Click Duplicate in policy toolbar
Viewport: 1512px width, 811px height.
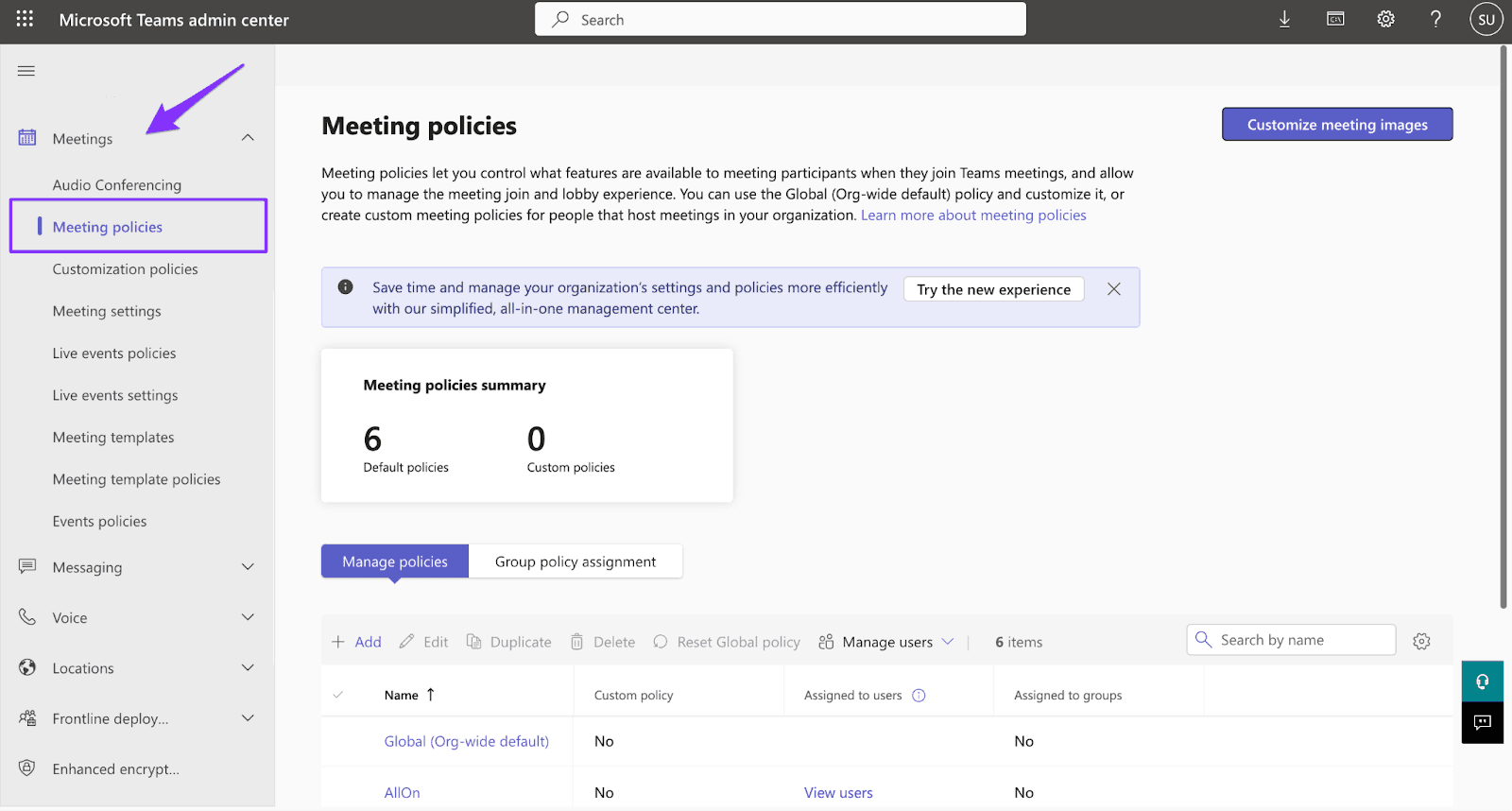pyautogui.click(x=508, y=642)
